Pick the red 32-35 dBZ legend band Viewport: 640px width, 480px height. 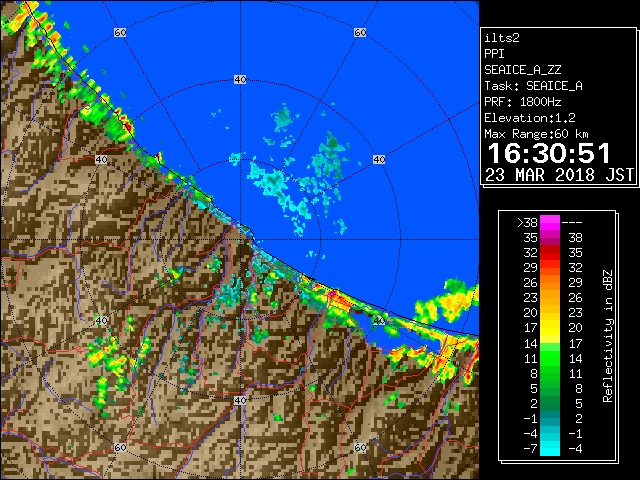tap(550, 253)
